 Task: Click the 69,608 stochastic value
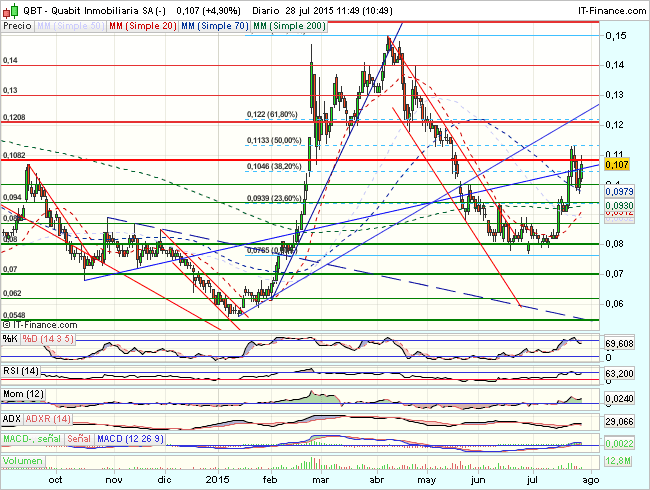coord(619,344)
